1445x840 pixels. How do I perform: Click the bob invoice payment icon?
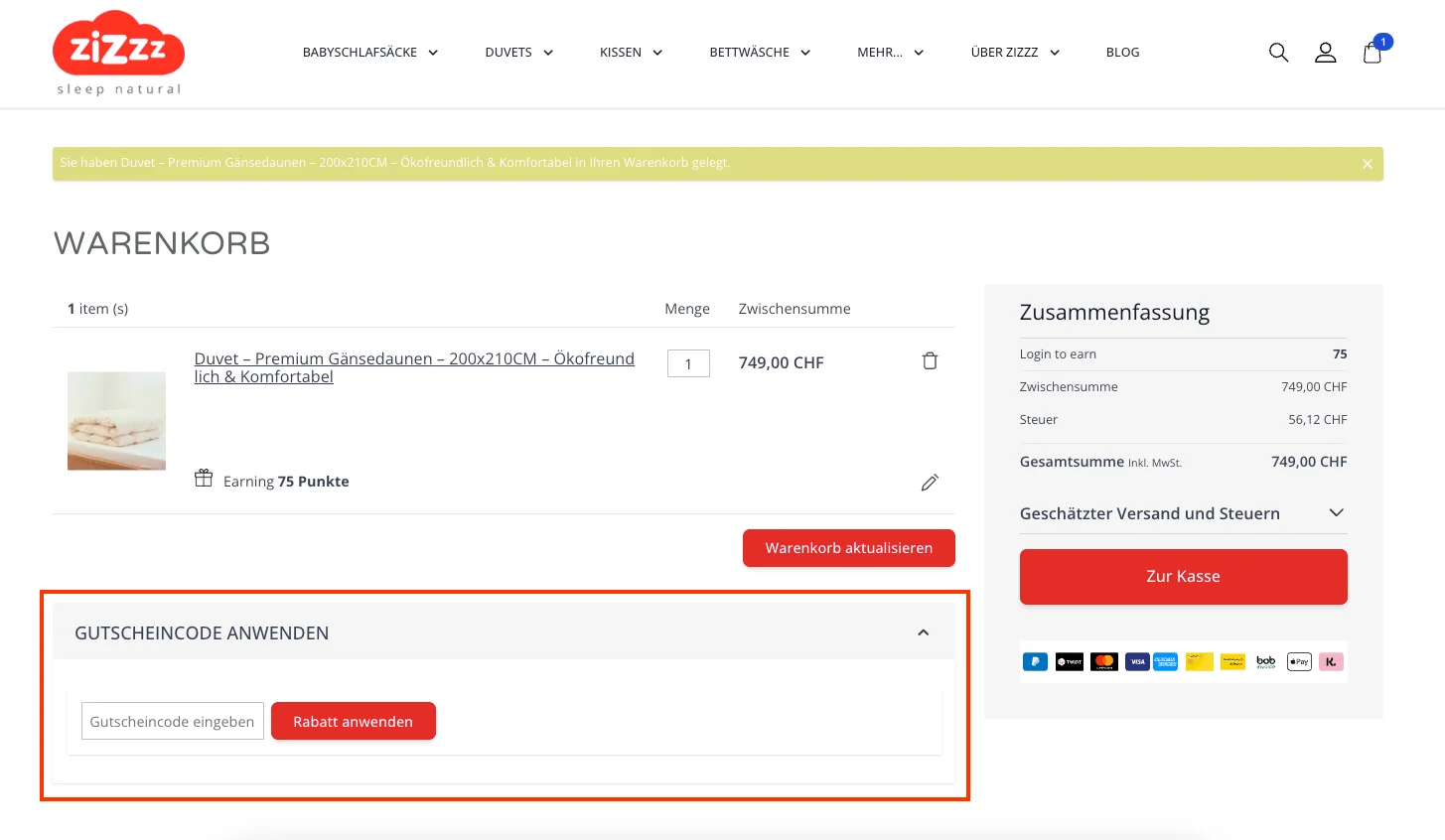(1266, 661)
